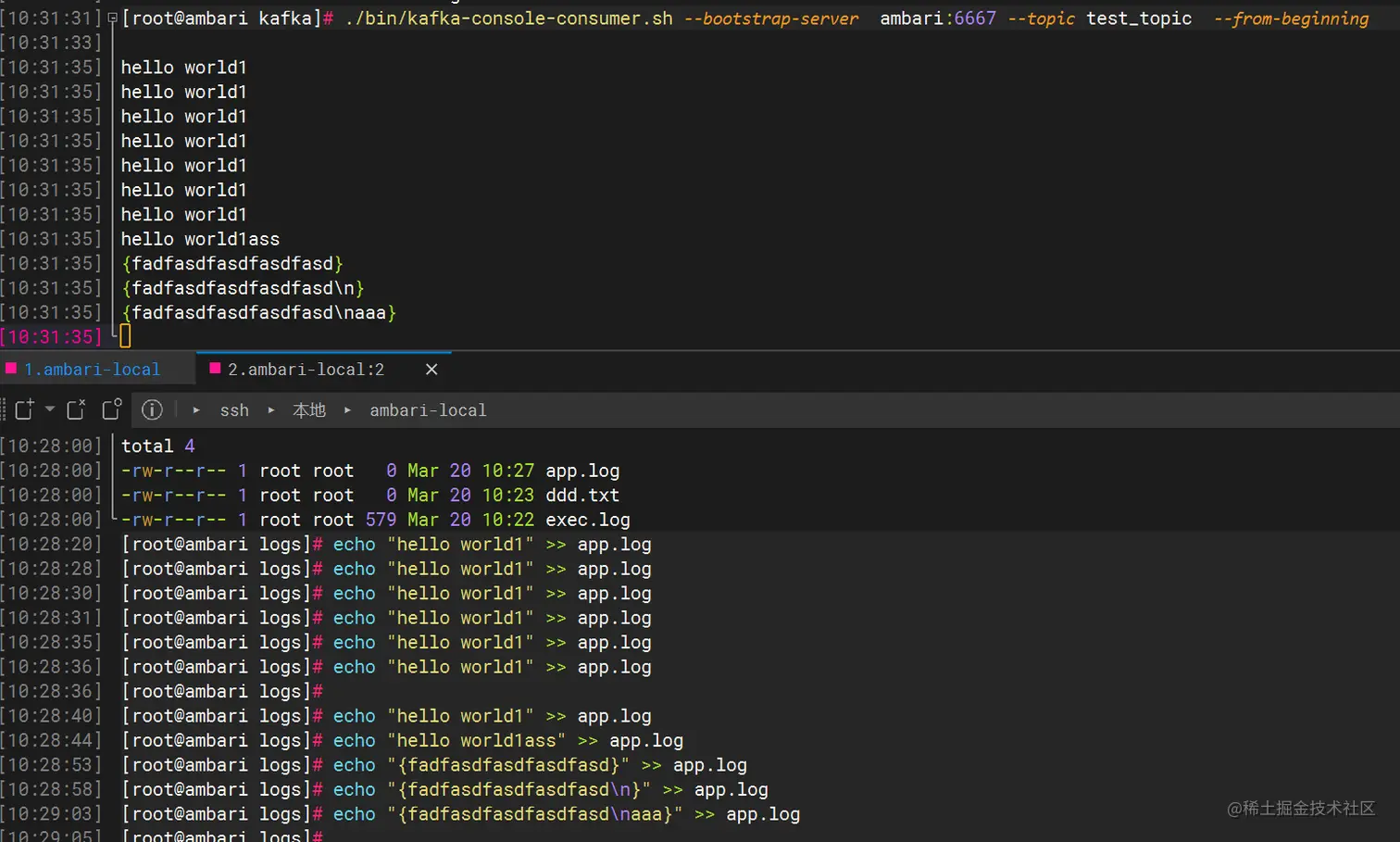Click the kafka-console-consumer.sh command text
1400x842 pixels.
(508, 19)
